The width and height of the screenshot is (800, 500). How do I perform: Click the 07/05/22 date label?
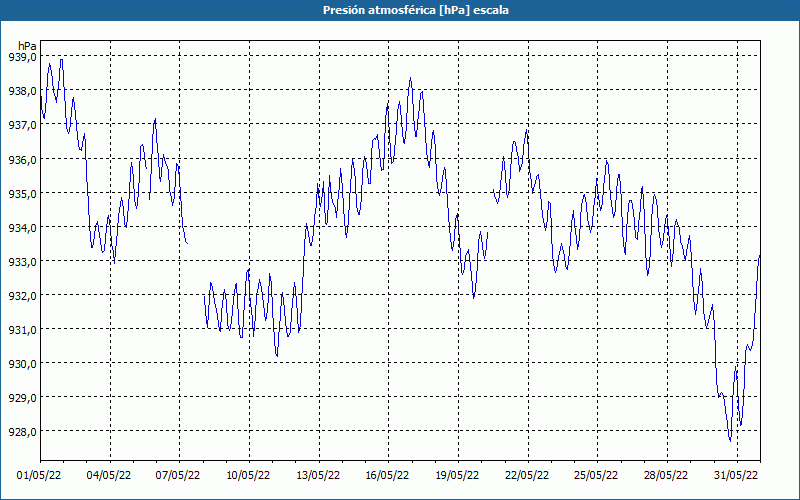[x=178, y=475]
